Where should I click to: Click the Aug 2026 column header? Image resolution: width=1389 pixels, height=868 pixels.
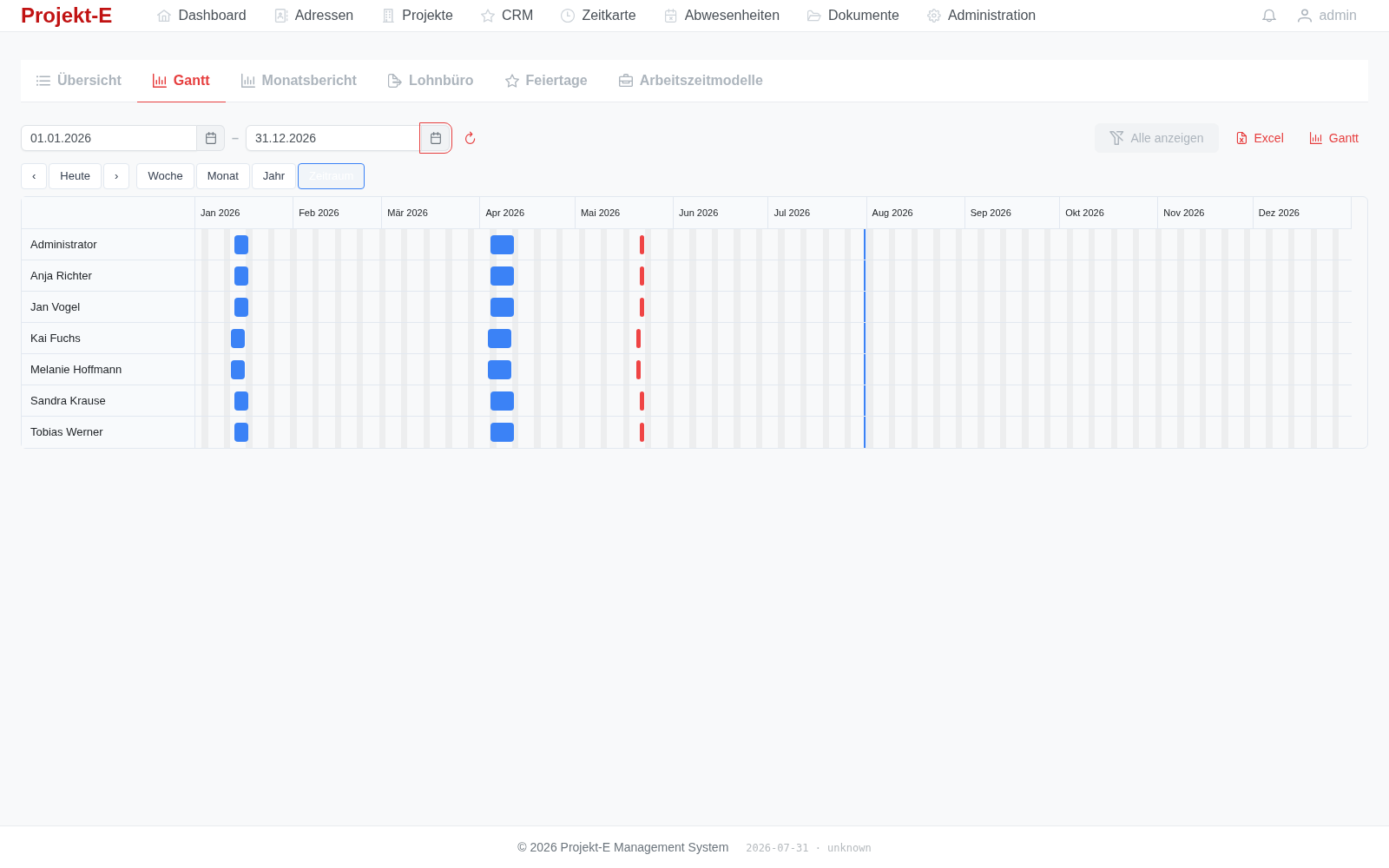(915, 213)
